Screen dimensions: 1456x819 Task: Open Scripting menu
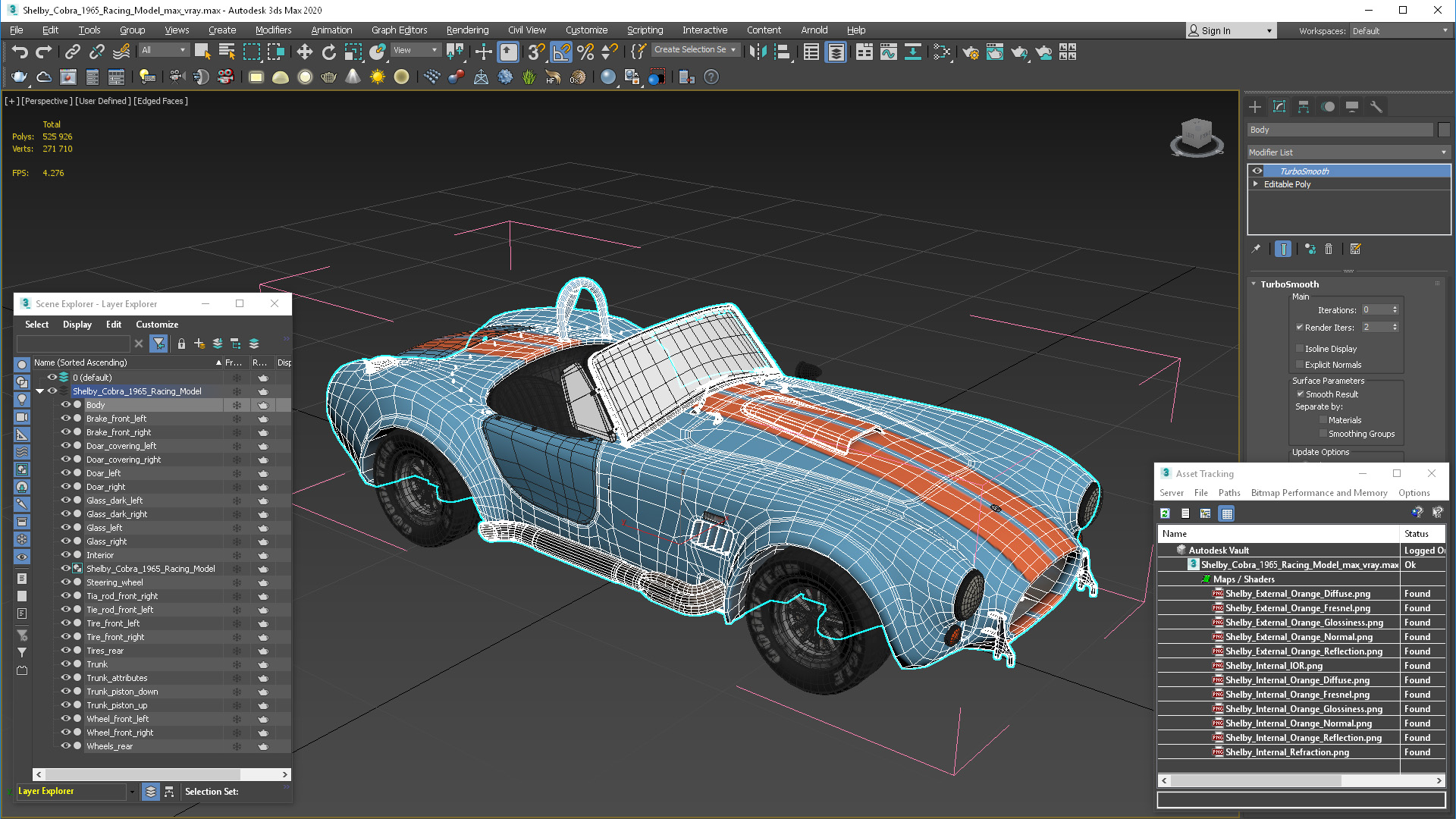645,30
